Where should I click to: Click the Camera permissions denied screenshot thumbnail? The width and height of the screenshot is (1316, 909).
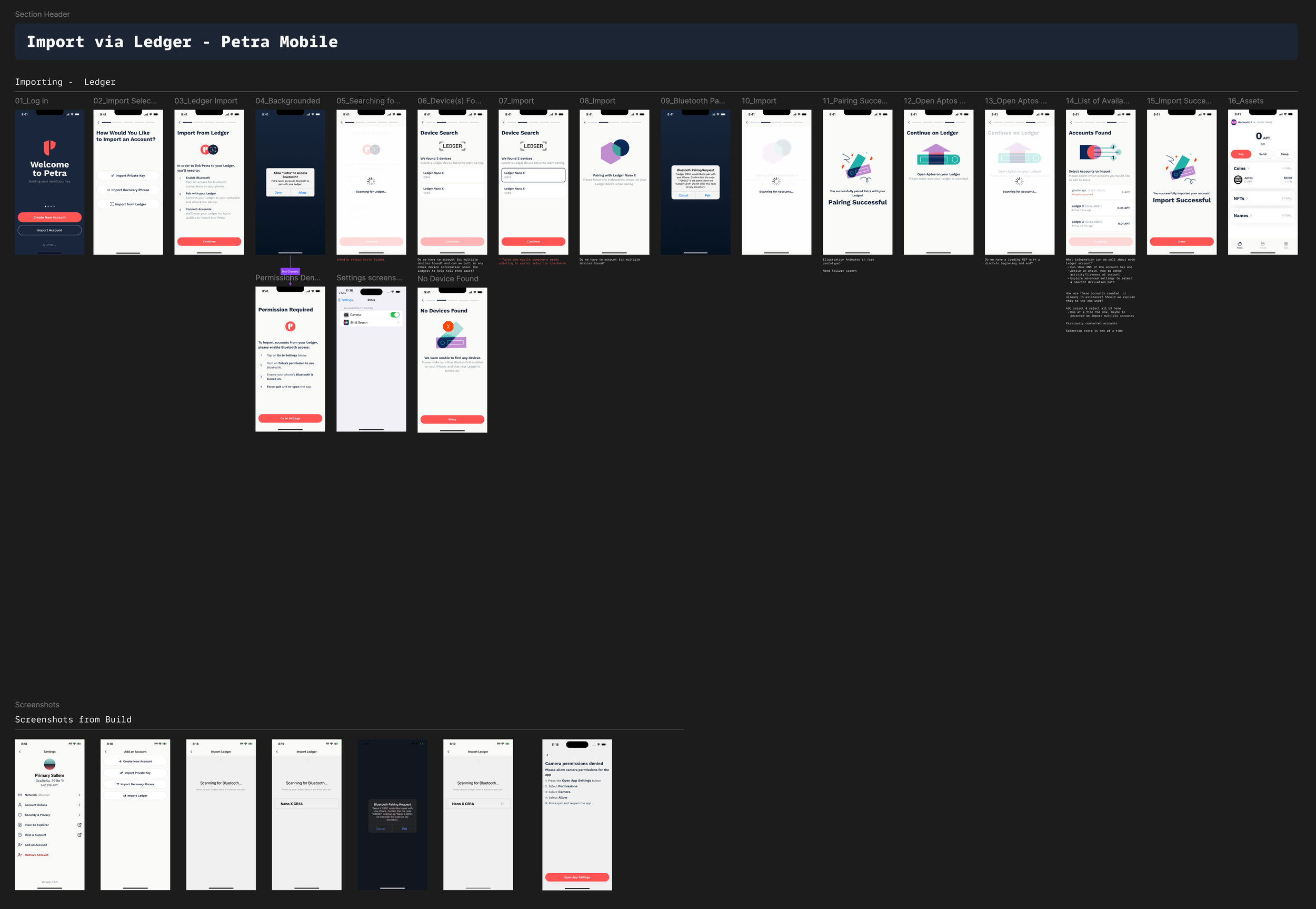pos(577,815)
